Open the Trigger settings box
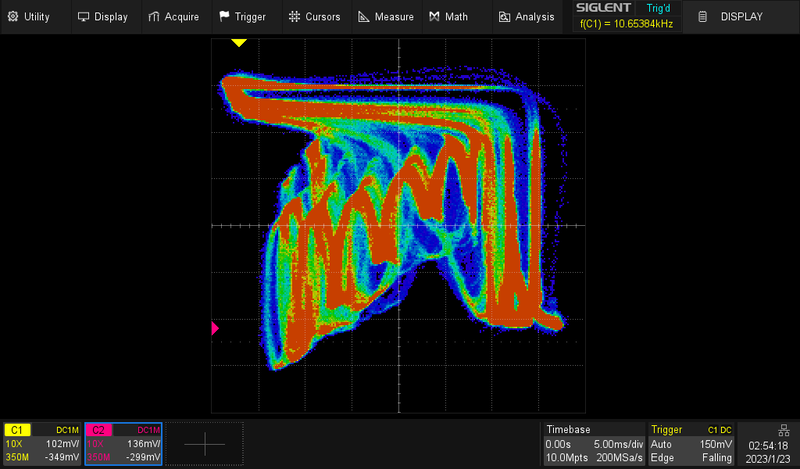 coord(692,442)
